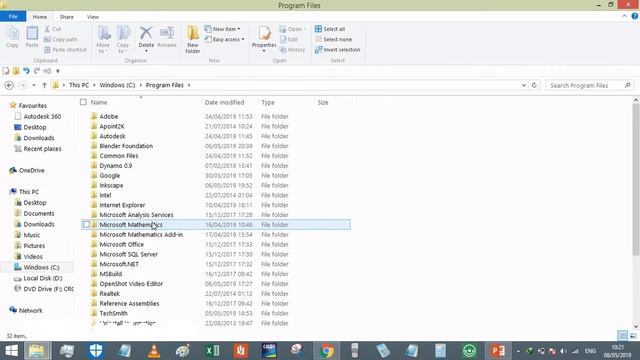Open recent locations dropdown arrow
This screenshot has width=640, height=360.
point(34,85)
